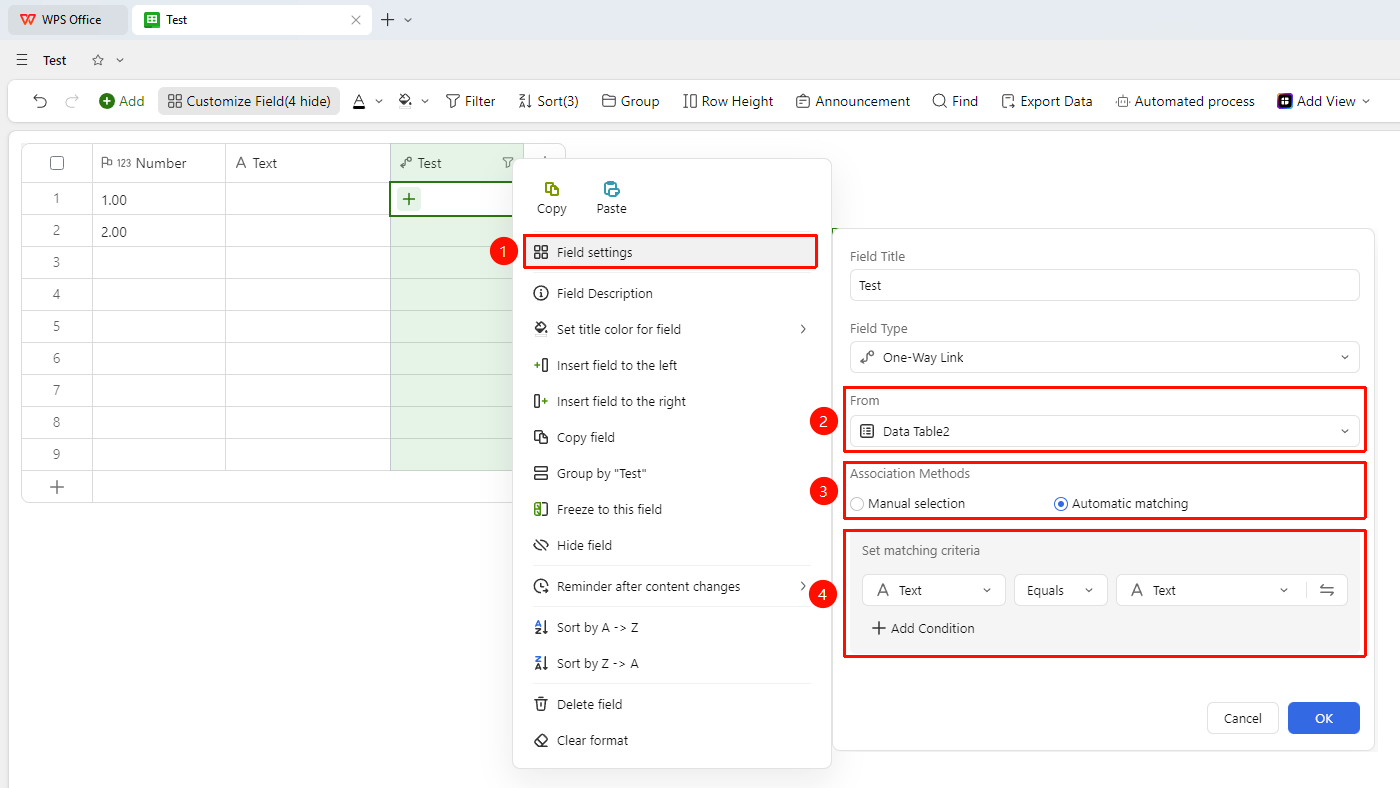The width and height of the screenshot is (1400, 788).
Task: Click the fill color bucket icon in toolbar
Action: (x=405, y=101)
